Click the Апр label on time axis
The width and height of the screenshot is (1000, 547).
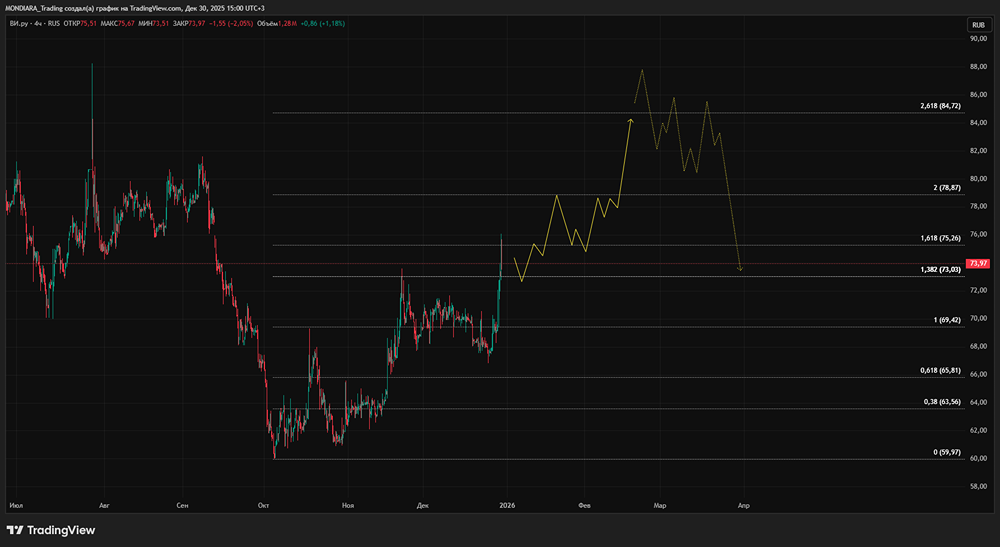click(x=744, y=506)
